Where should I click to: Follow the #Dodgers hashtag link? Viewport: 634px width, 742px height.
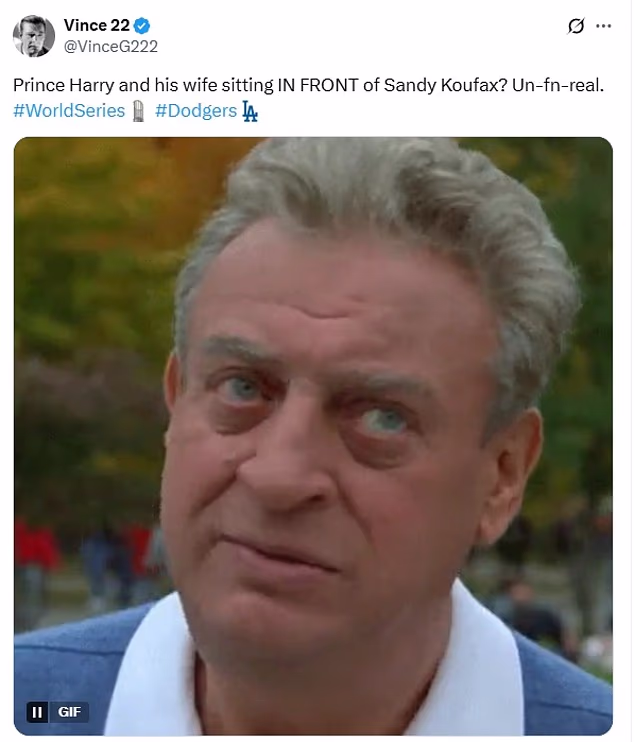[x=196, y=111]
